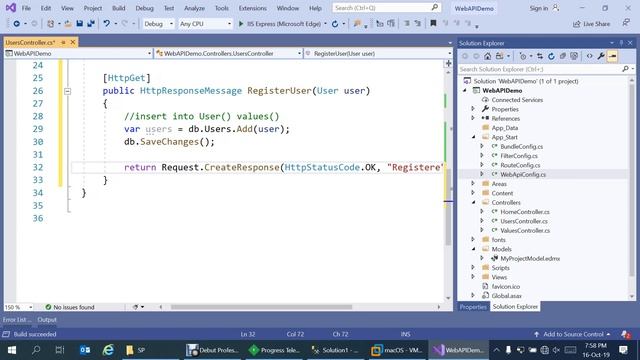Image resolution: width=640 pixels, height=360 pixels.
Task: Select WebApiConfig.cs in Solution Explorer
Action: point(523,174)
